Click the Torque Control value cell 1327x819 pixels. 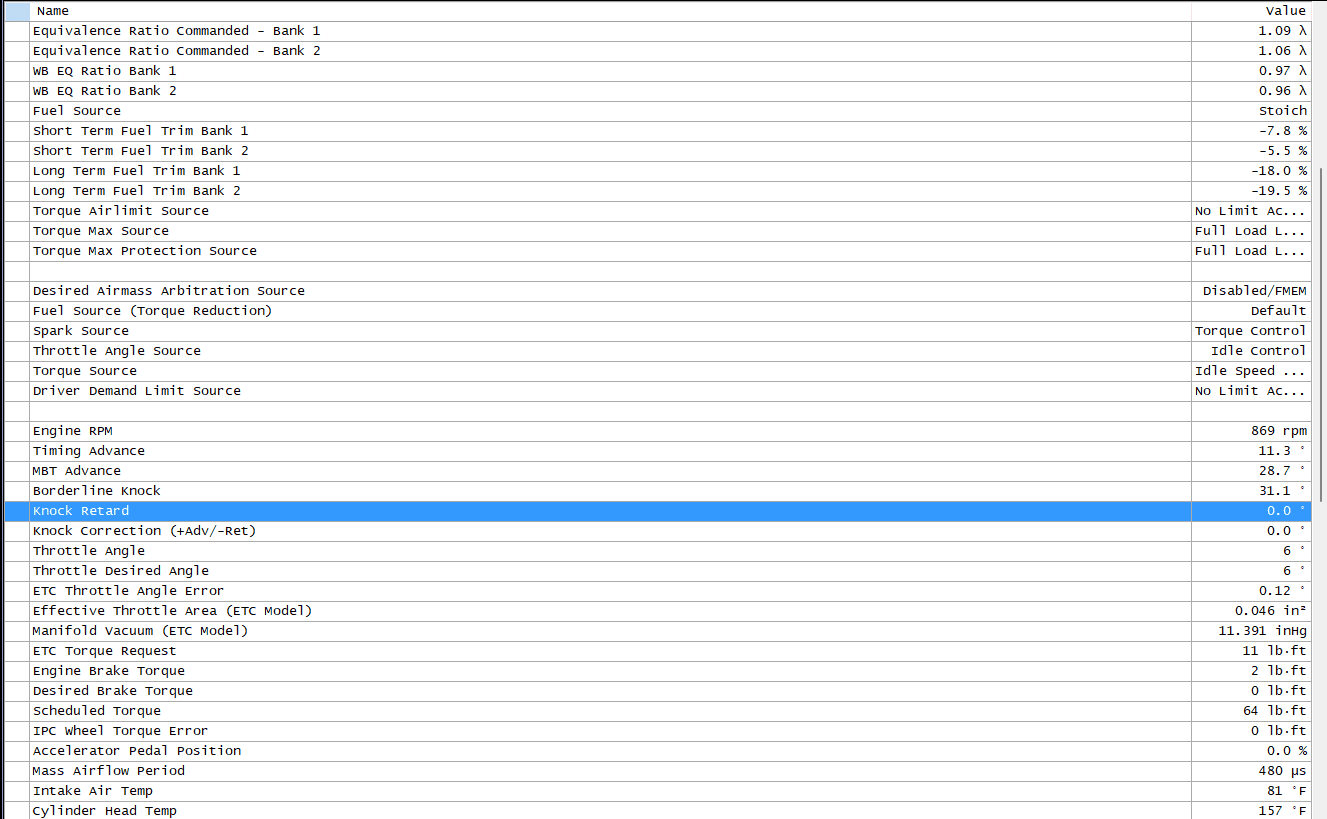[1251, 331]
